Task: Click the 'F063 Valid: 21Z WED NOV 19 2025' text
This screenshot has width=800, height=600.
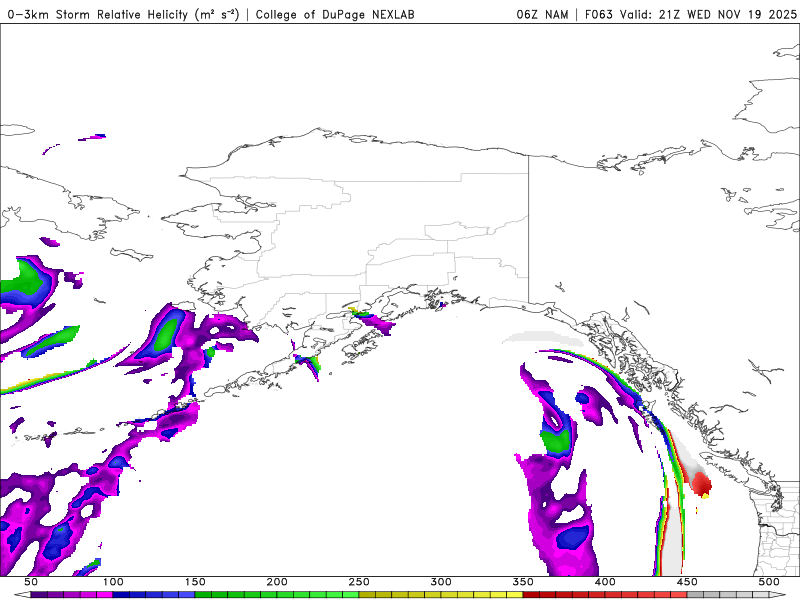Action: 690,14
